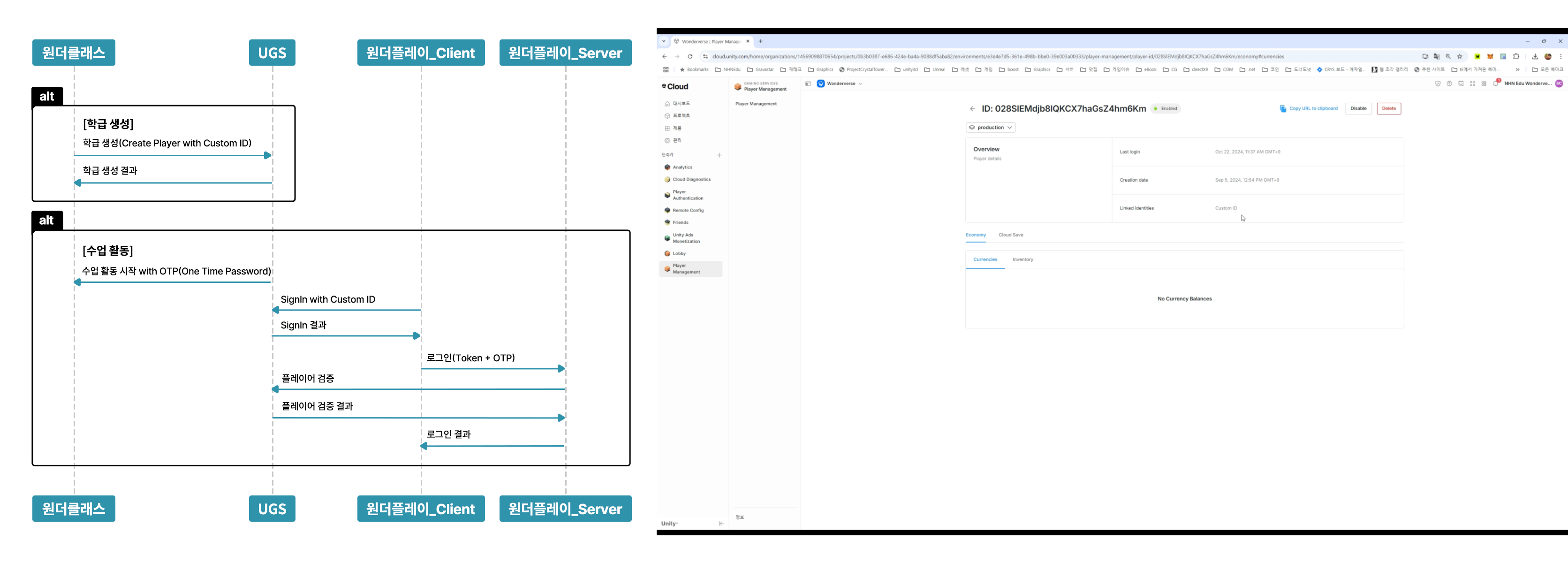Open the help question-mark icon
This screenshot has width=1568, height=563.
click(1449, 84)
